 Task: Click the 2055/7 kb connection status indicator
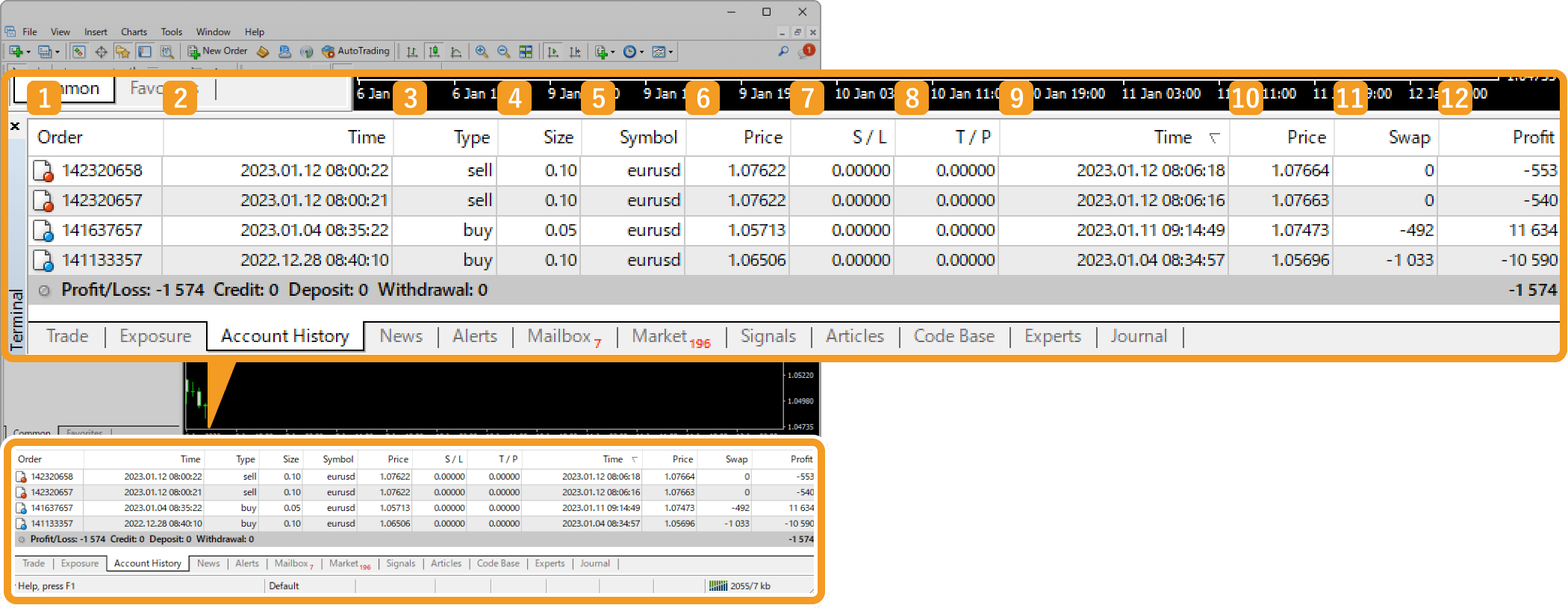click(x=740, y=586)
